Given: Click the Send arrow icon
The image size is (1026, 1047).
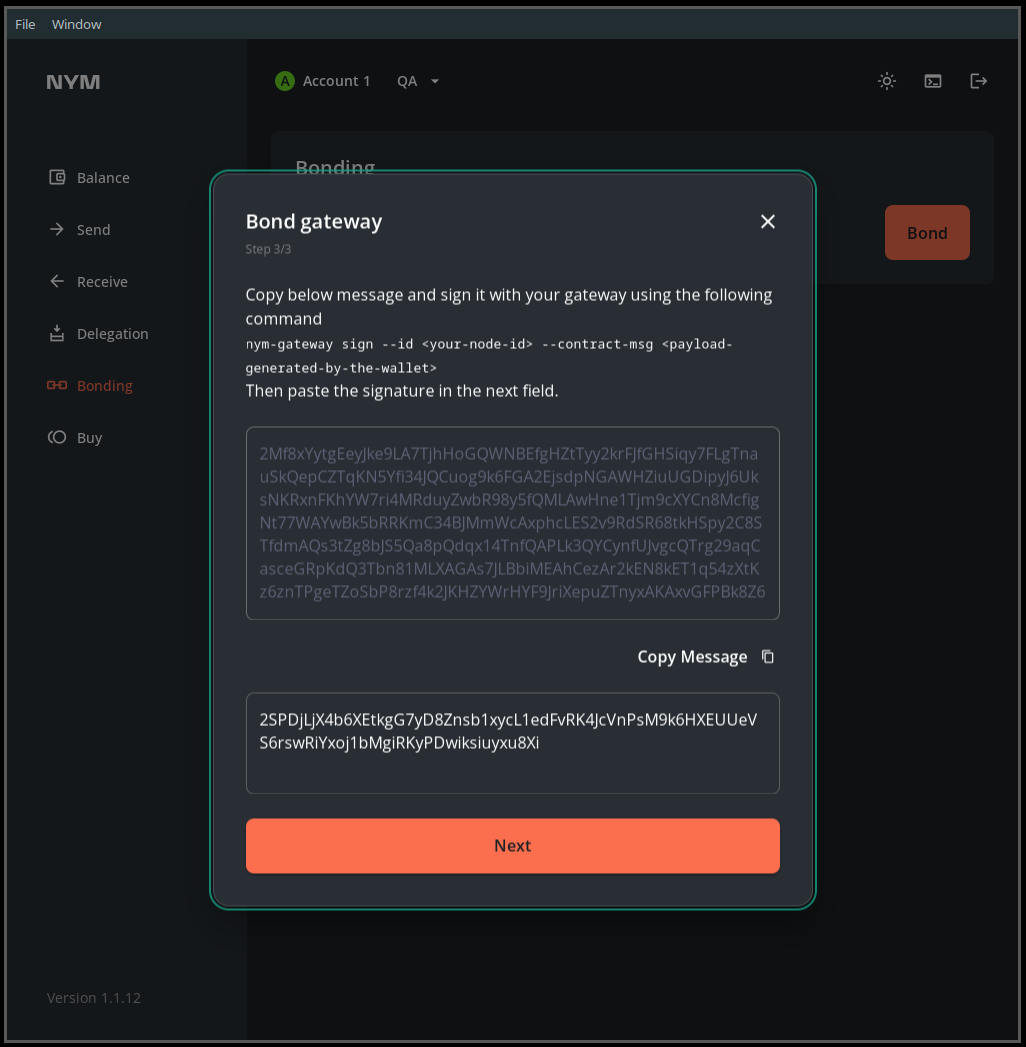Looking at the screenshot, I should point(57,230).
